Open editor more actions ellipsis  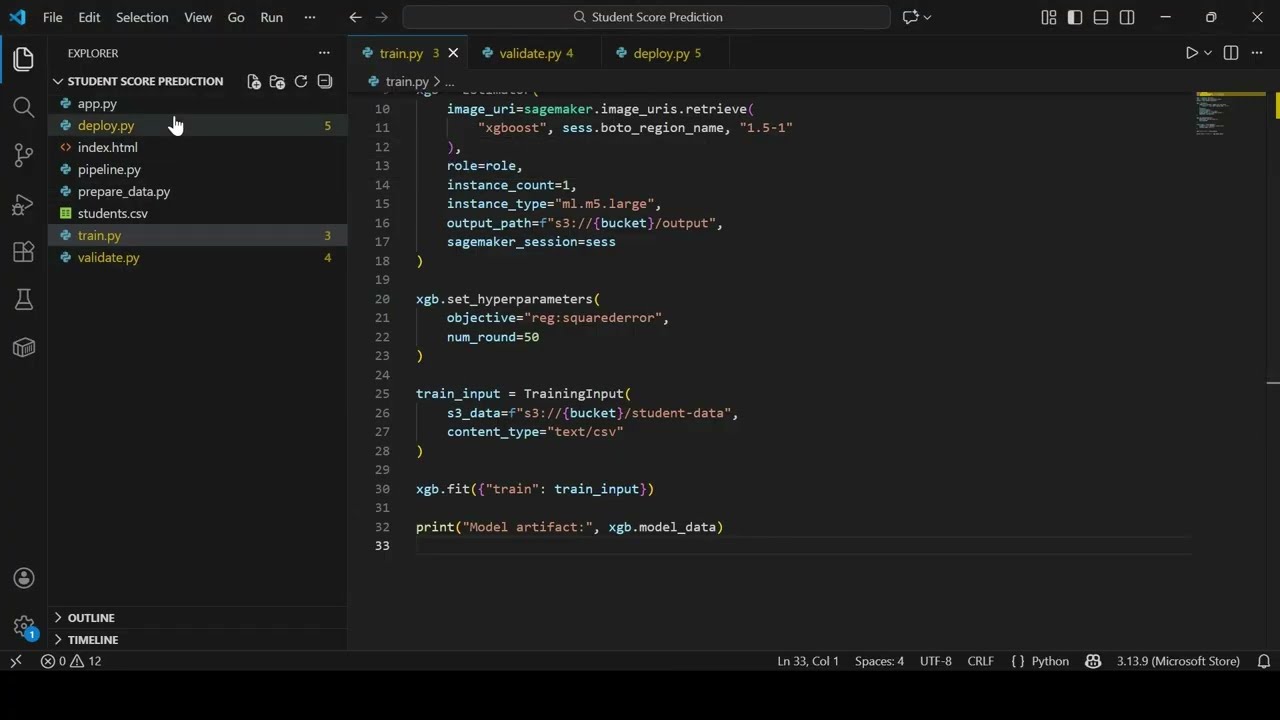click(1257, 53)
